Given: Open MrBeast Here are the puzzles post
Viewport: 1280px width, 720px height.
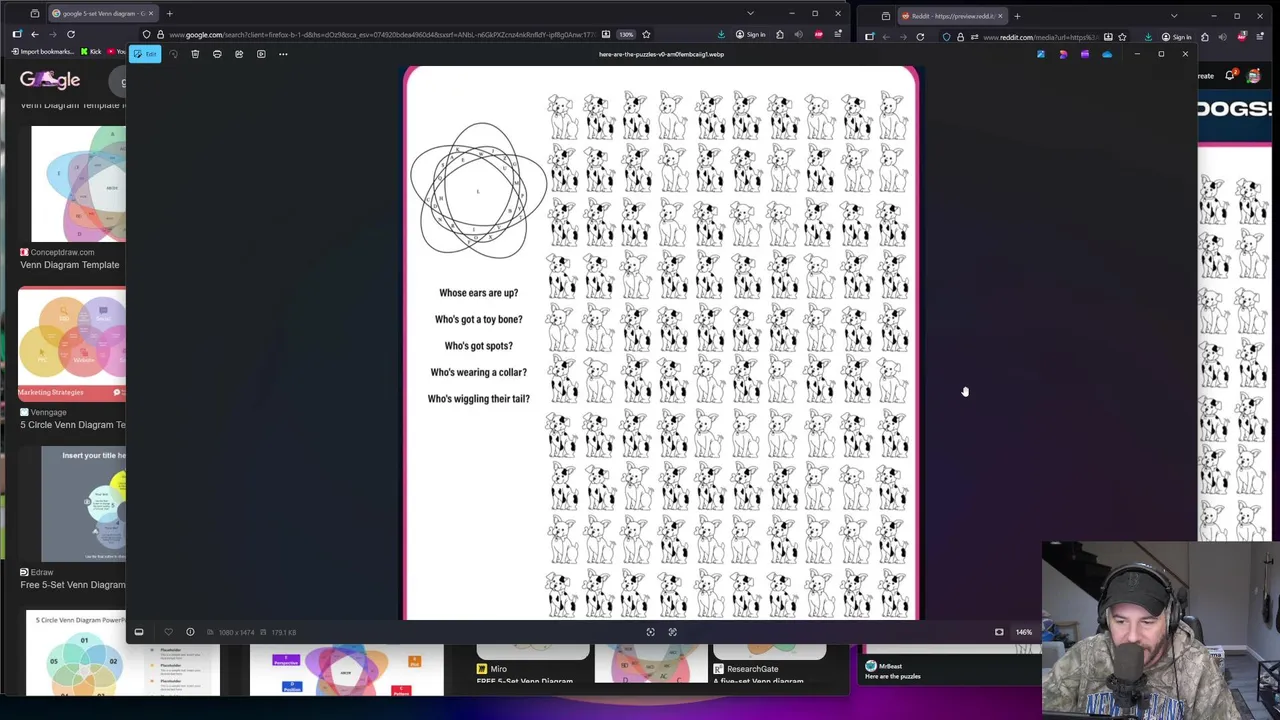Looking at the screenshot, I should pyautogui.click(x=892, y=676).
